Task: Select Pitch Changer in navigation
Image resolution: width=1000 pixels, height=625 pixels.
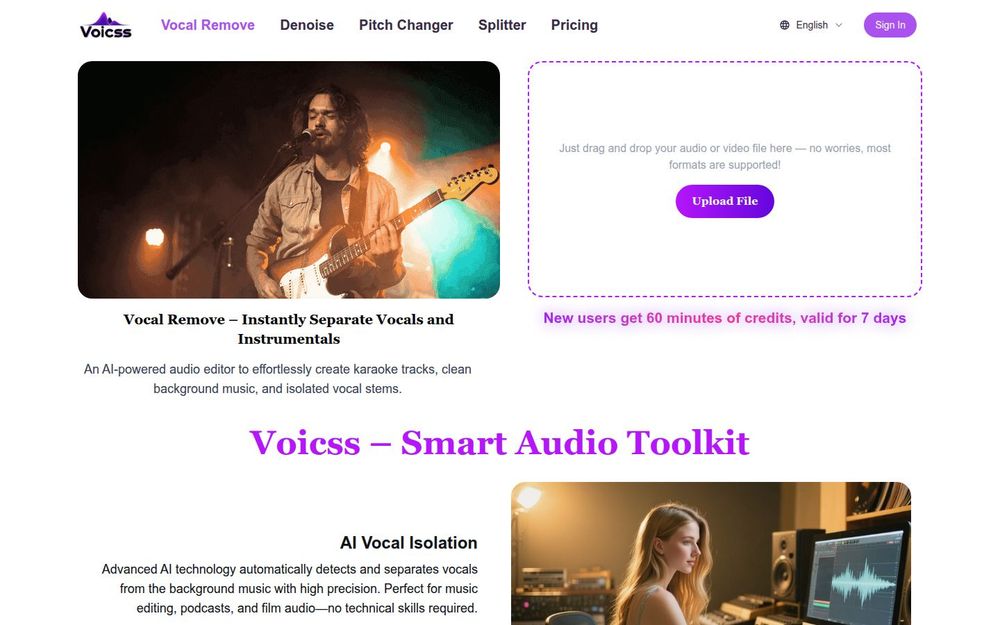Action: [406, 25]
